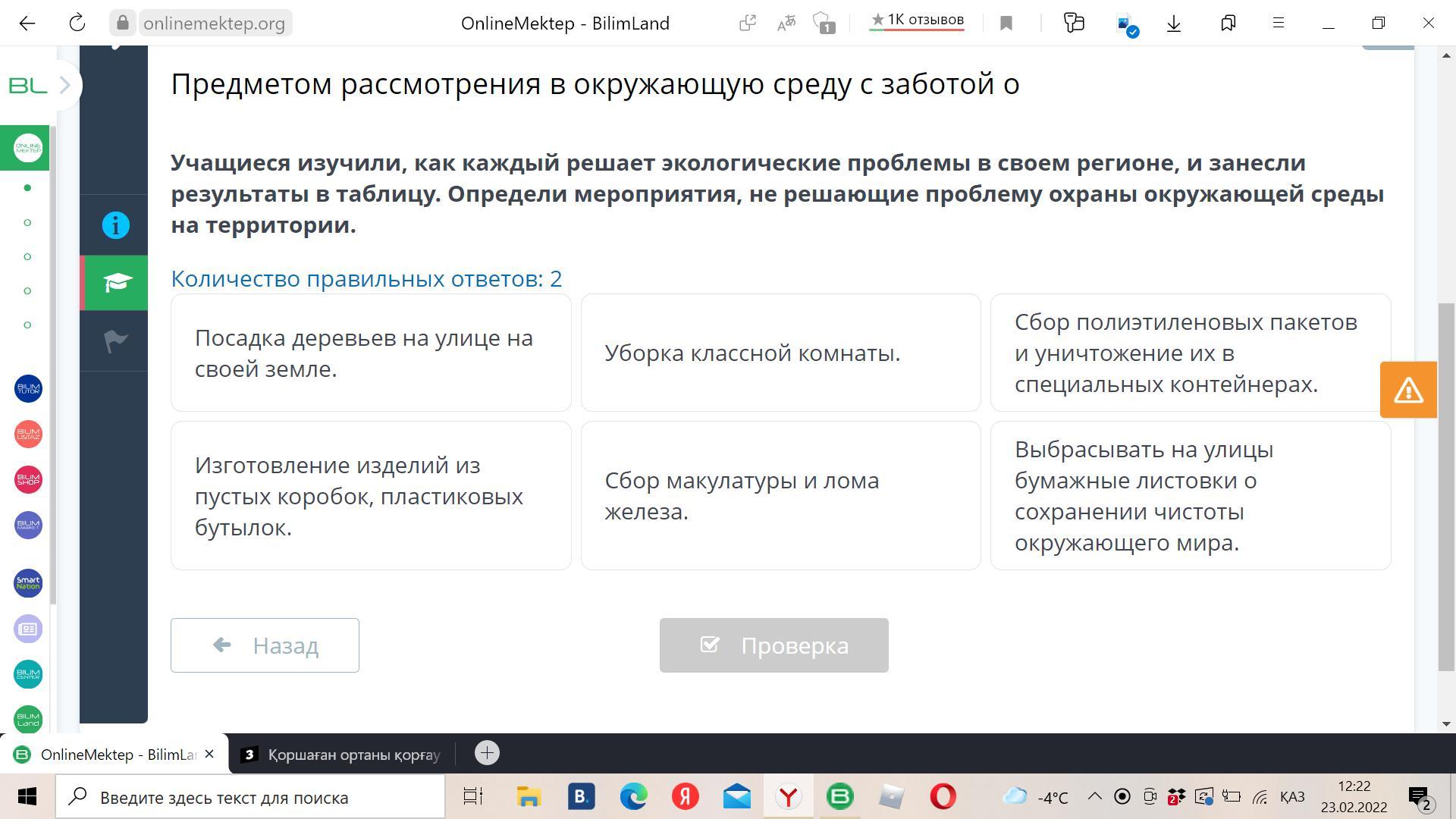Open the Bilim Tutor sidebar icon
1456x819 pixels.
coord(28,388)
